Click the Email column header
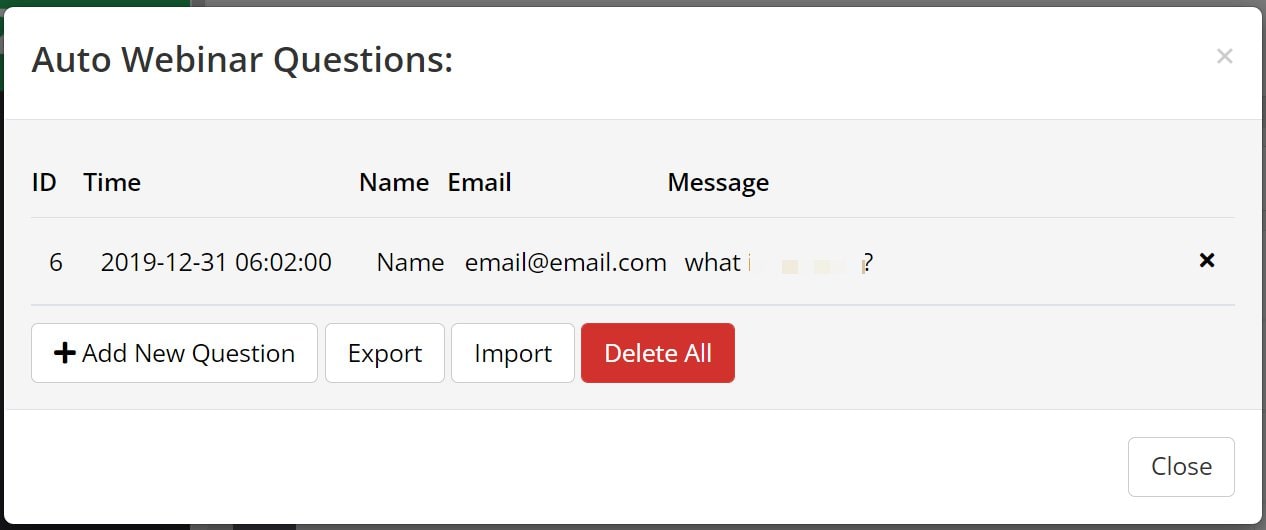The image size is (1266, 530). pos(479,182)
